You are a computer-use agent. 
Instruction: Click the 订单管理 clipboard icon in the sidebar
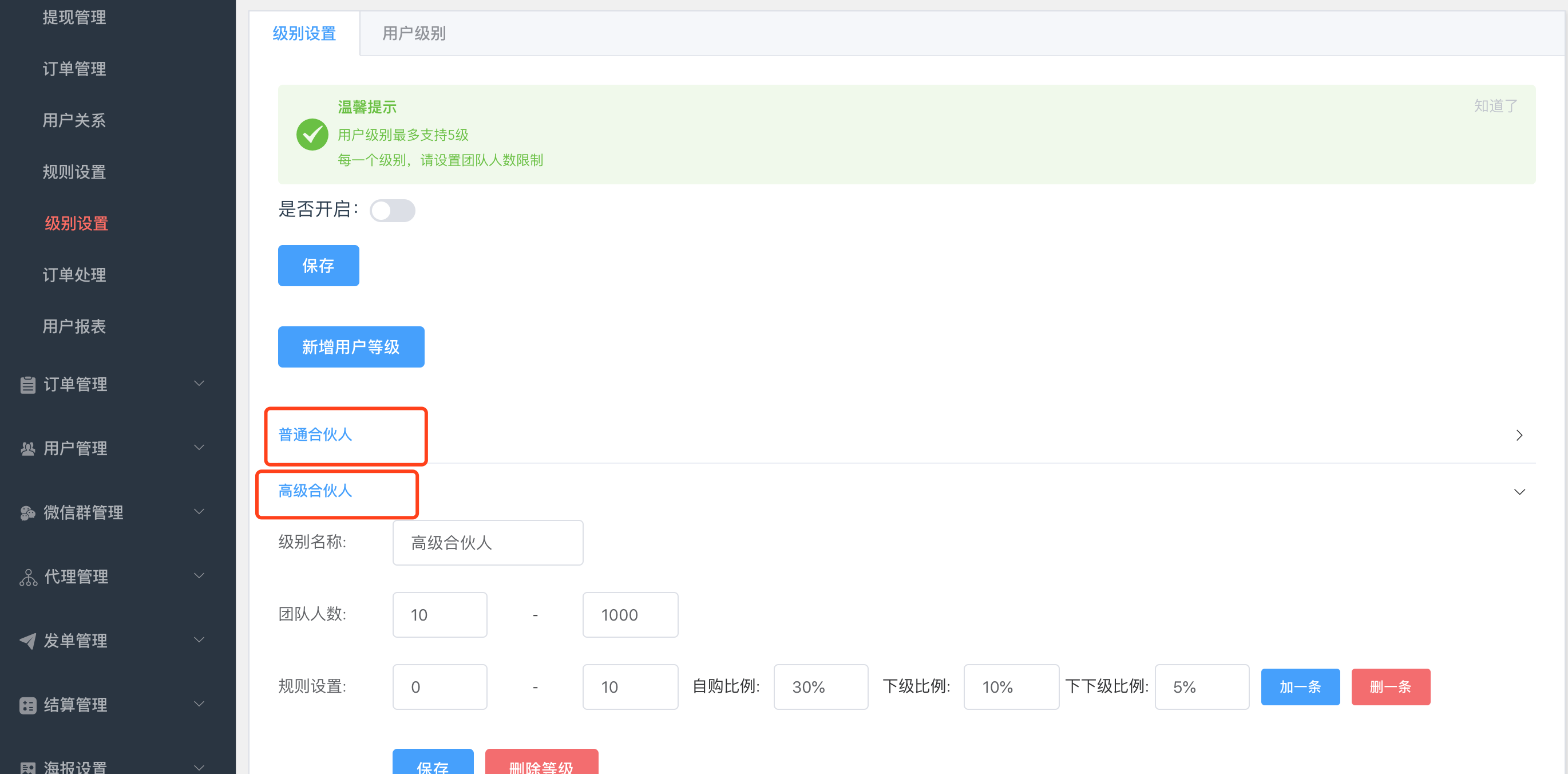[x=27, y=385]
